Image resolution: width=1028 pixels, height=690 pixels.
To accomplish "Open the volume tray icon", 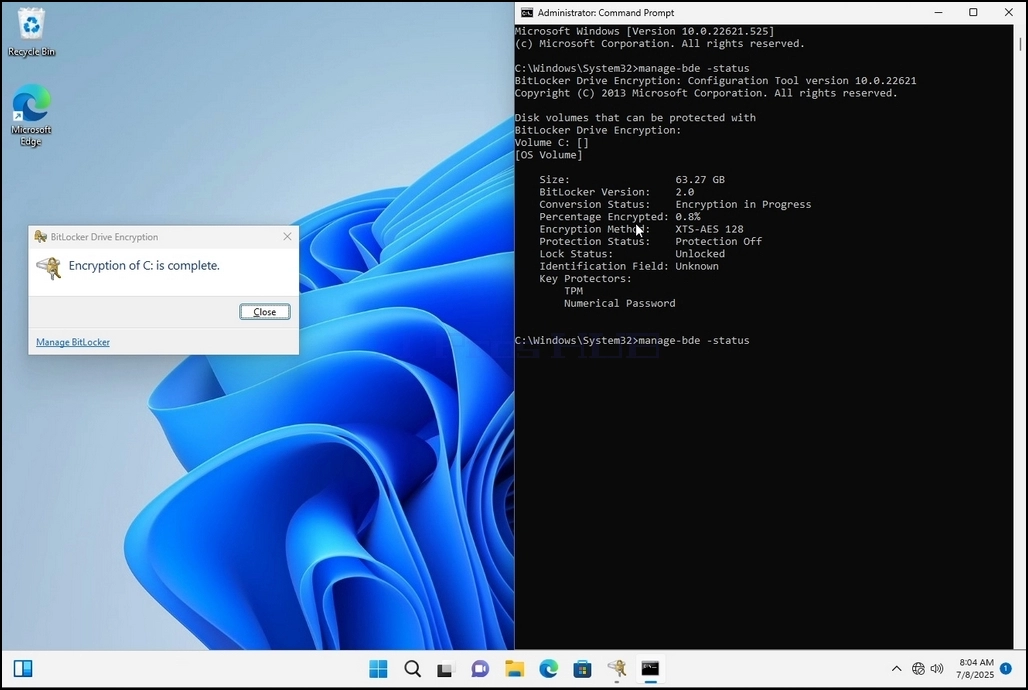I will (x=937, y=668).
